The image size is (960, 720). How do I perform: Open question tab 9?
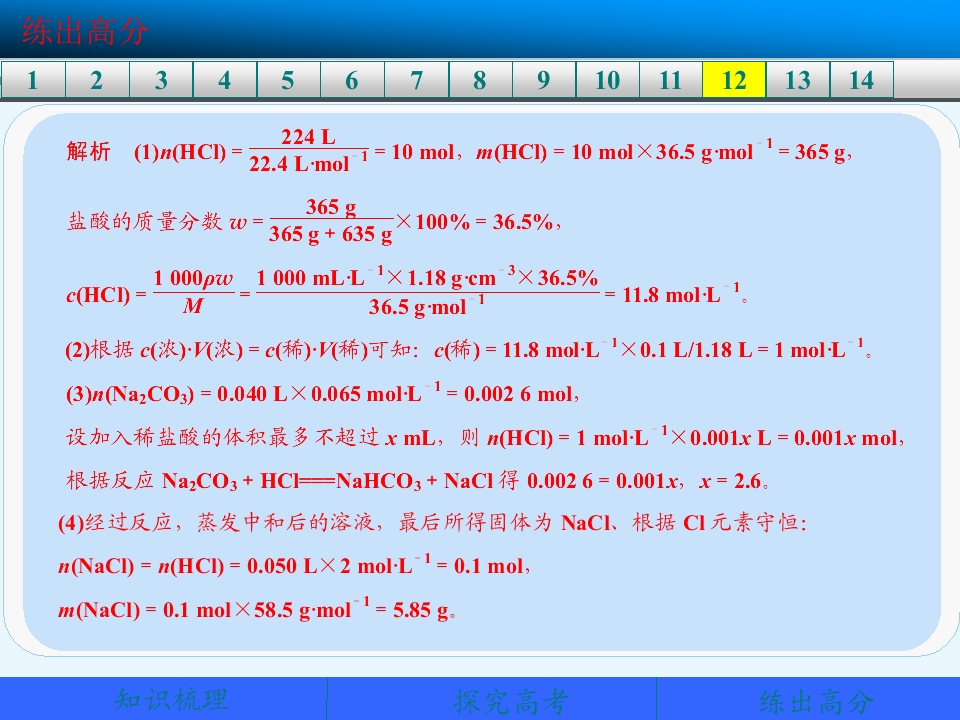tap(544, 80)
